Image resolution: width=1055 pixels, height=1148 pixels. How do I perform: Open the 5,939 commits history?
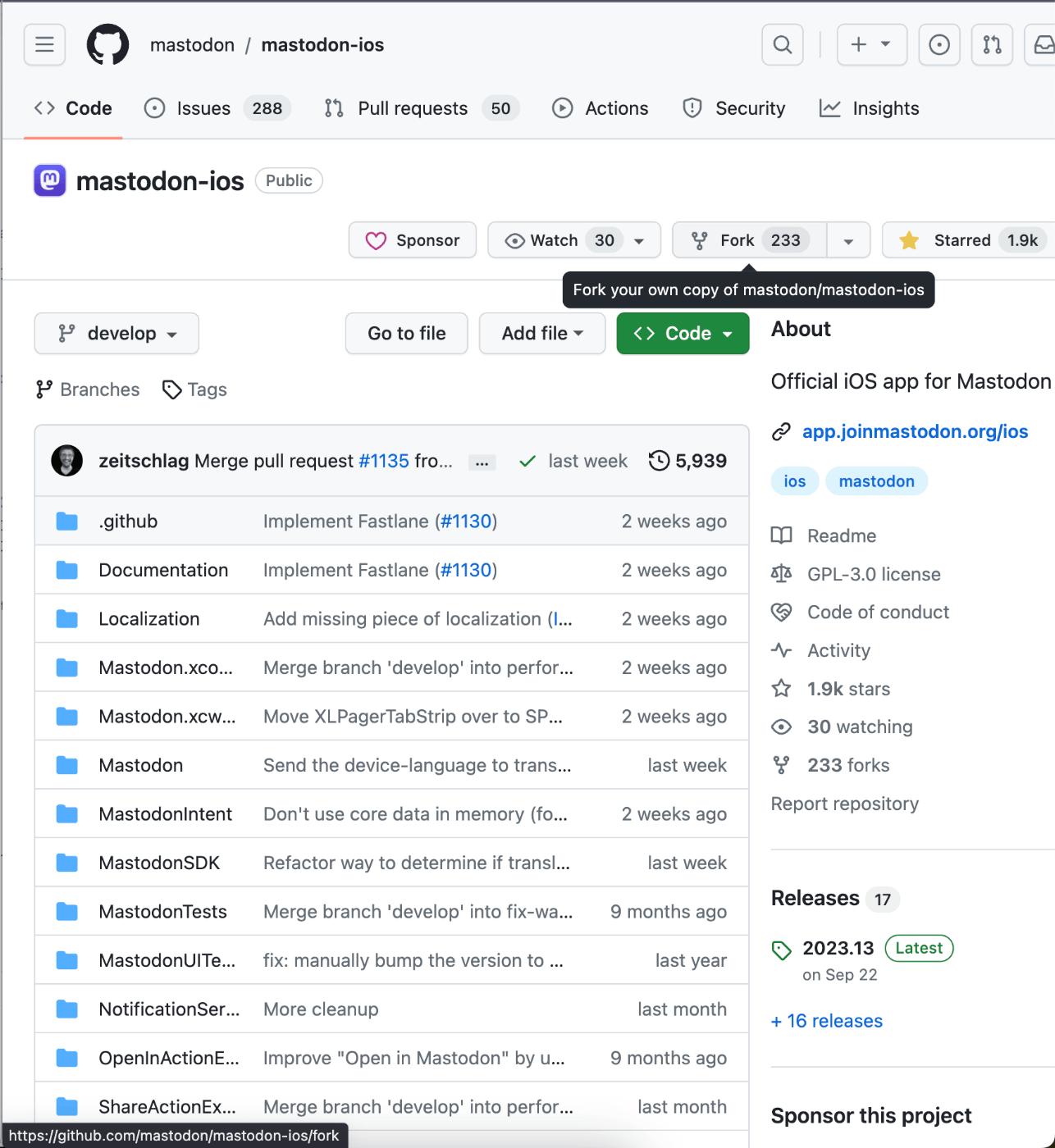pos(687,461)
